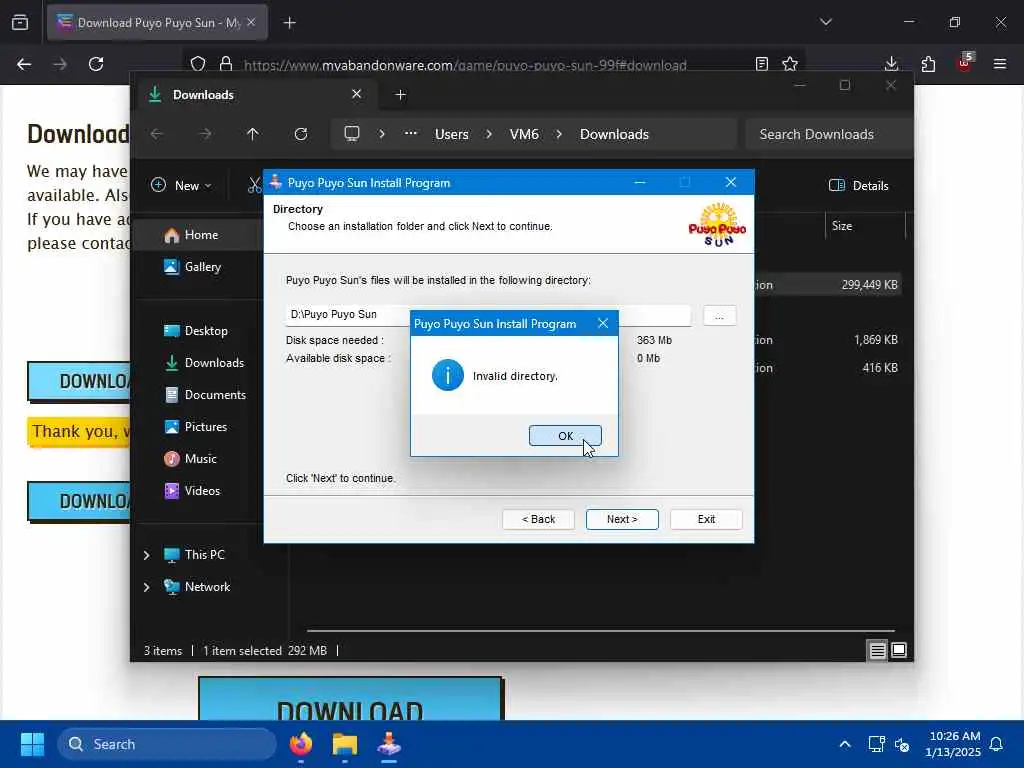This screenshot has width=1024, height=768.
Task: Bookmark this page with the star icon
Action: point(790,64)
